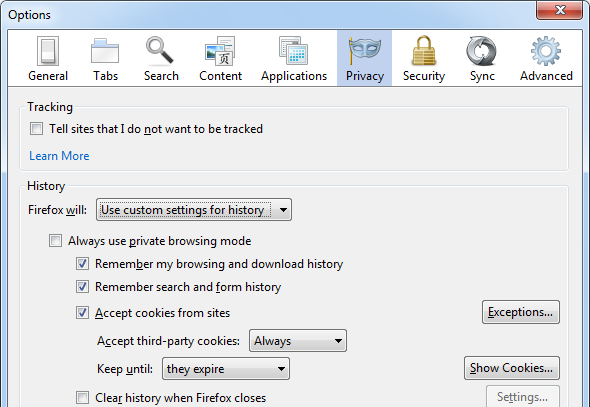Open Accept third-party cookies dropdown

298,341
